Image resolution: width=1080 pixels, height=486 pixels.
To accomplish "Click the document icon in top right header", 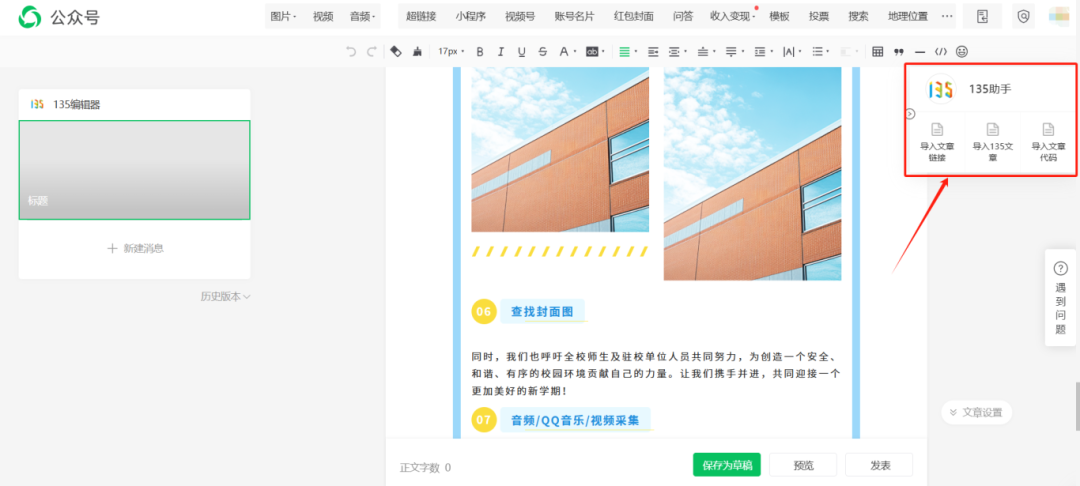I will tap(982, 17).
